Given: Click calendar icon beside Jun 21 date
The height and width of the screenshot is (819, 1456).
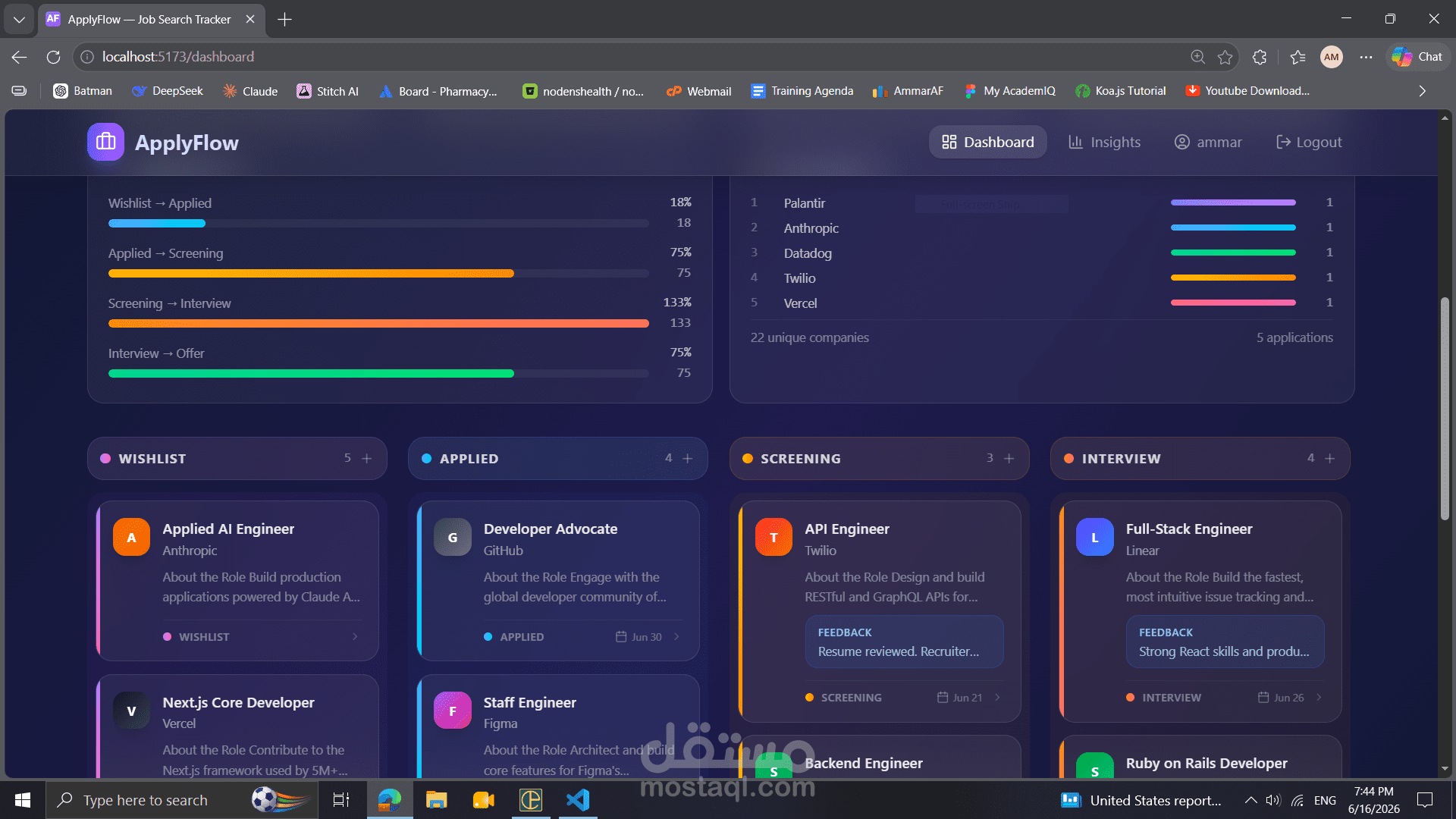Looking at the screenshot, I should coord(943,698).
